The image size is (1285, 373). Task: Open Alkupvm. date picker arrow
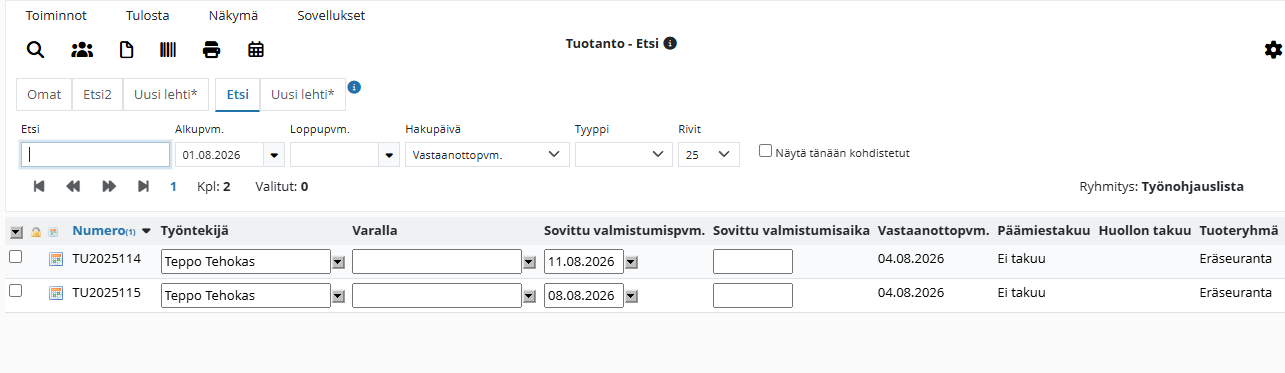(275, 155)
